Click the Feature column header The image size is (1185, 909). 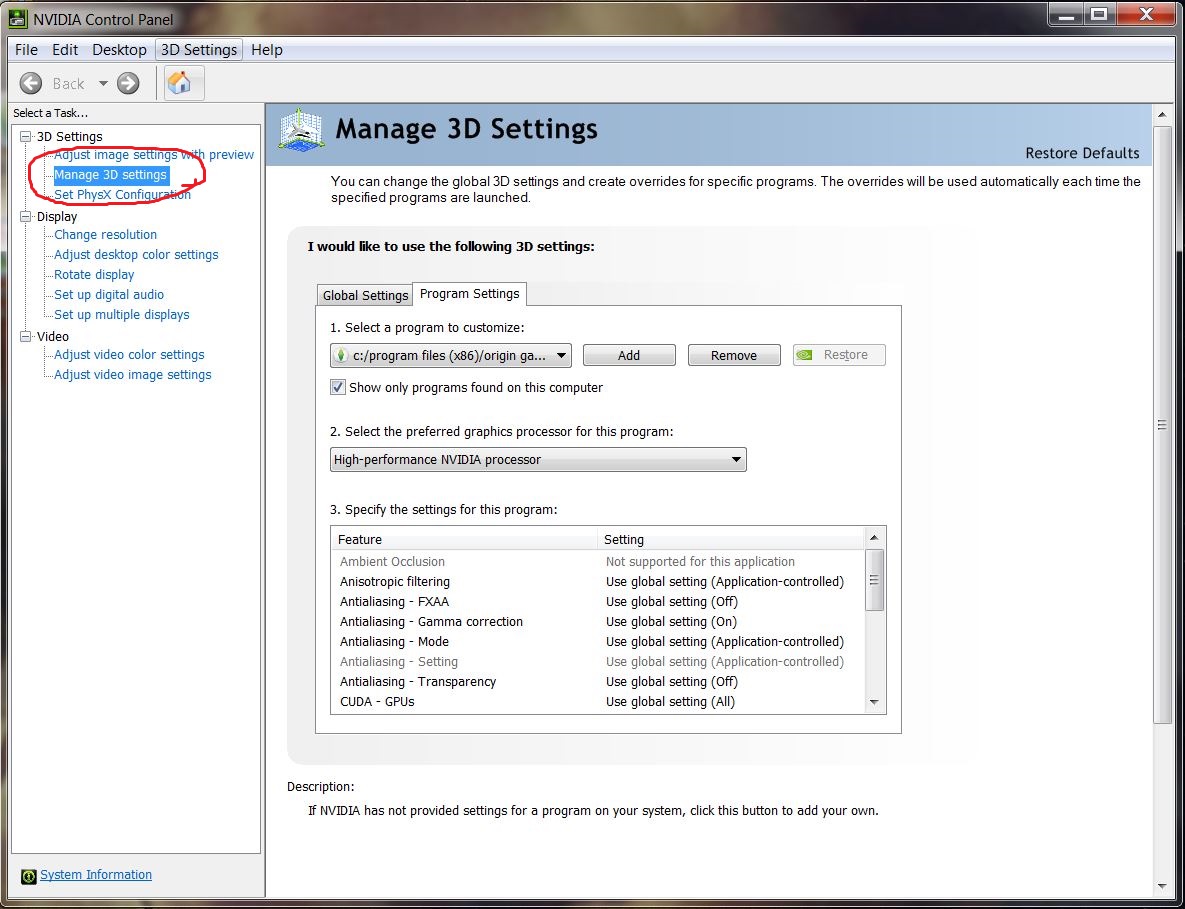464,540
